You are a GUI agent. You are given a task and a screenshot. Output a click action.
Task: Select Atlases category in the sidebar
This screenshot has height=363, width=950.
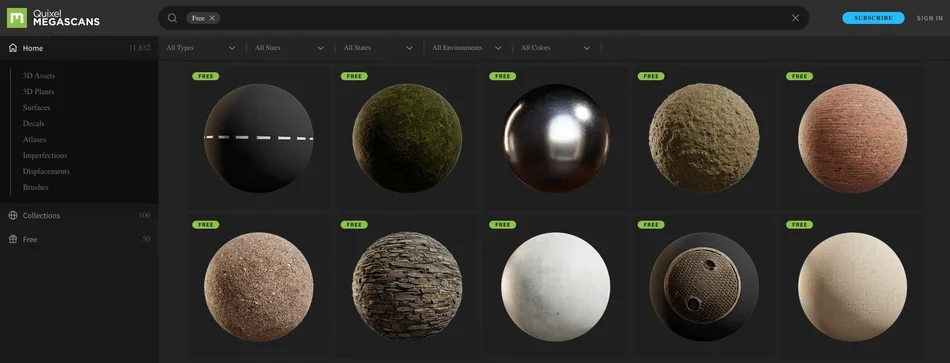pos(35,139)
